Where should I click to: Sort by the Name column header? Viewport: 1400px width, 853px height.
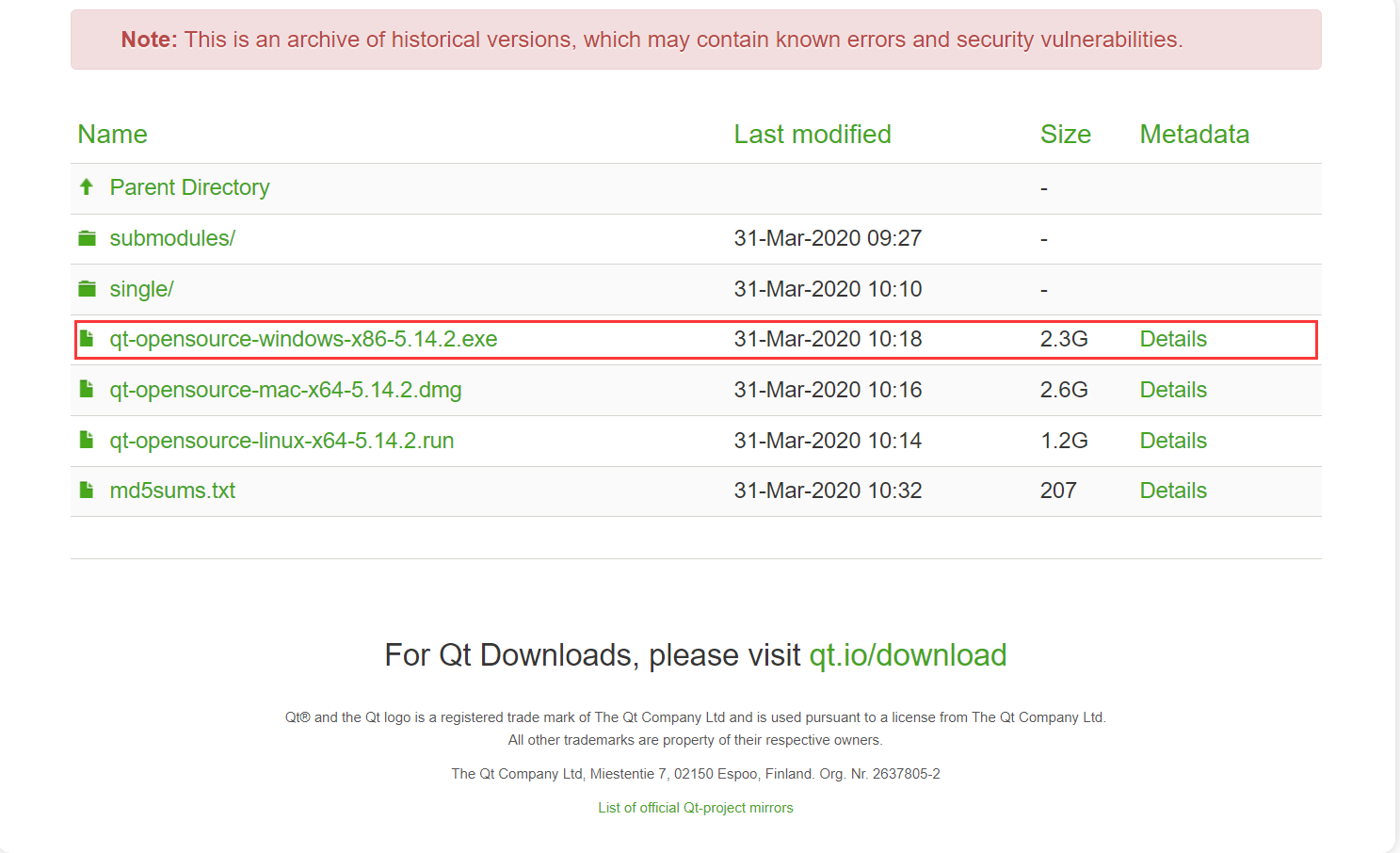click(112, 135)
